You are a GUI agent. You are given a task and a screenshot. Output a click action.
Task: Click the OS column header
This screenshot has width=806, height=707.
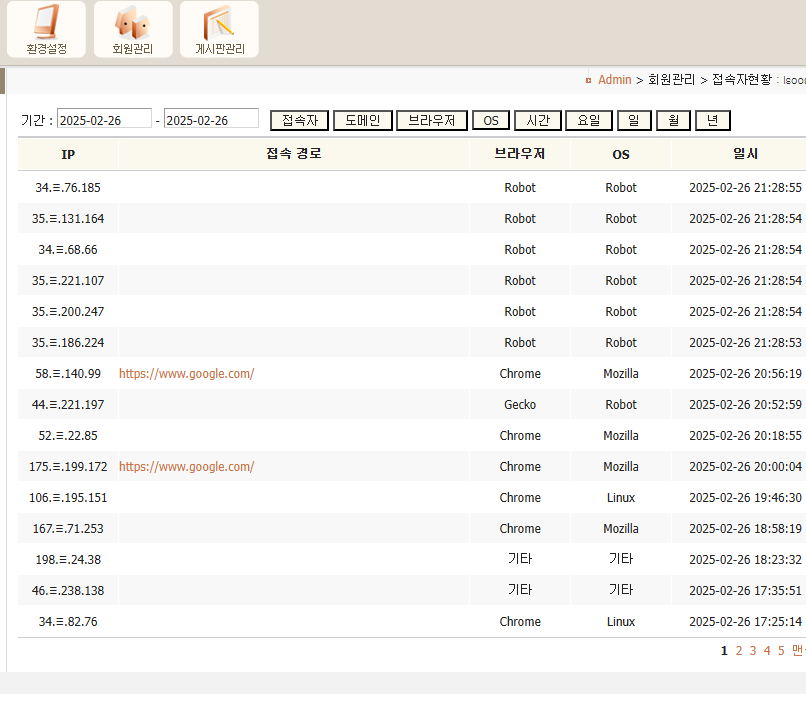(x=621, y=154)
